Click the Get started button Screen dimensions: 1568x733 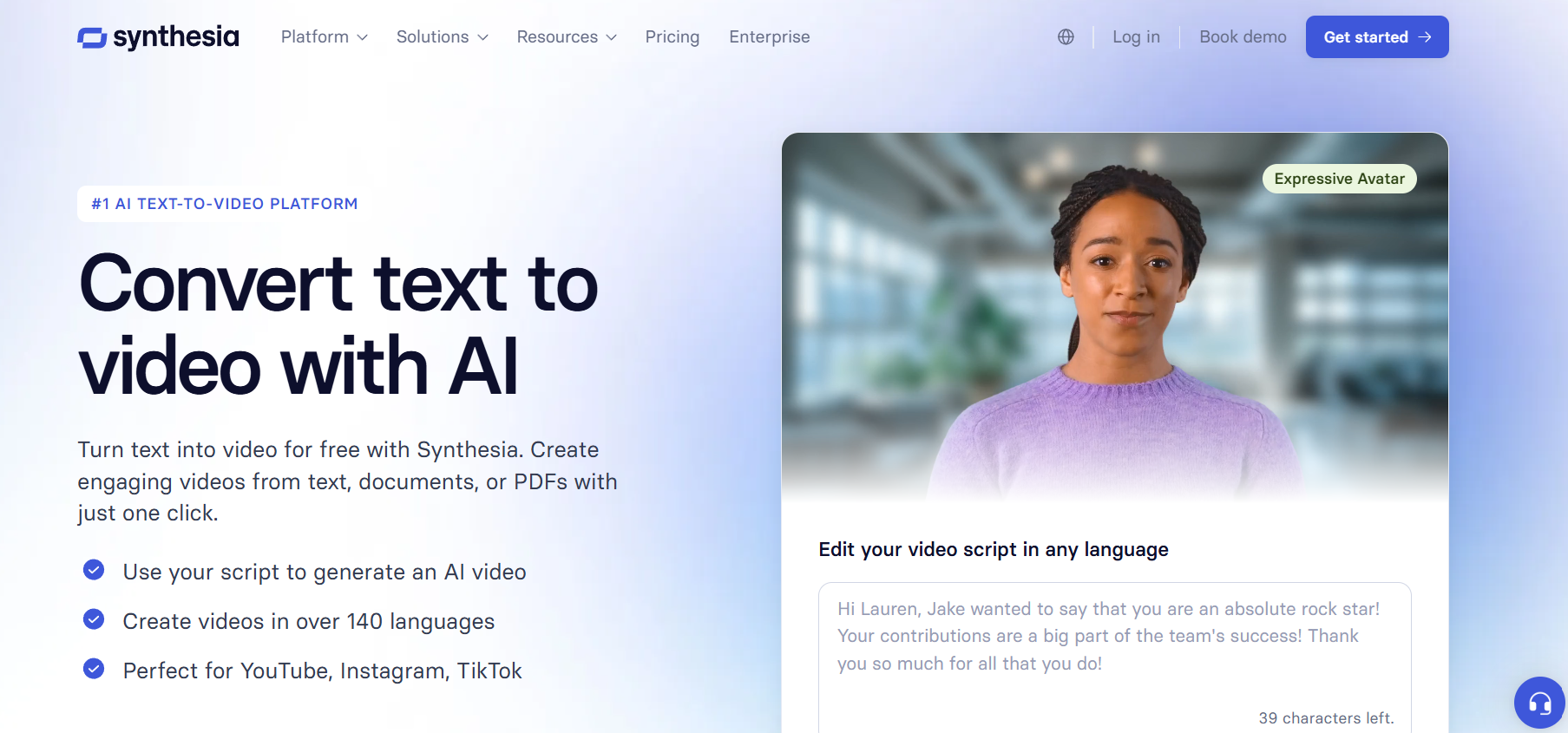1377,37
